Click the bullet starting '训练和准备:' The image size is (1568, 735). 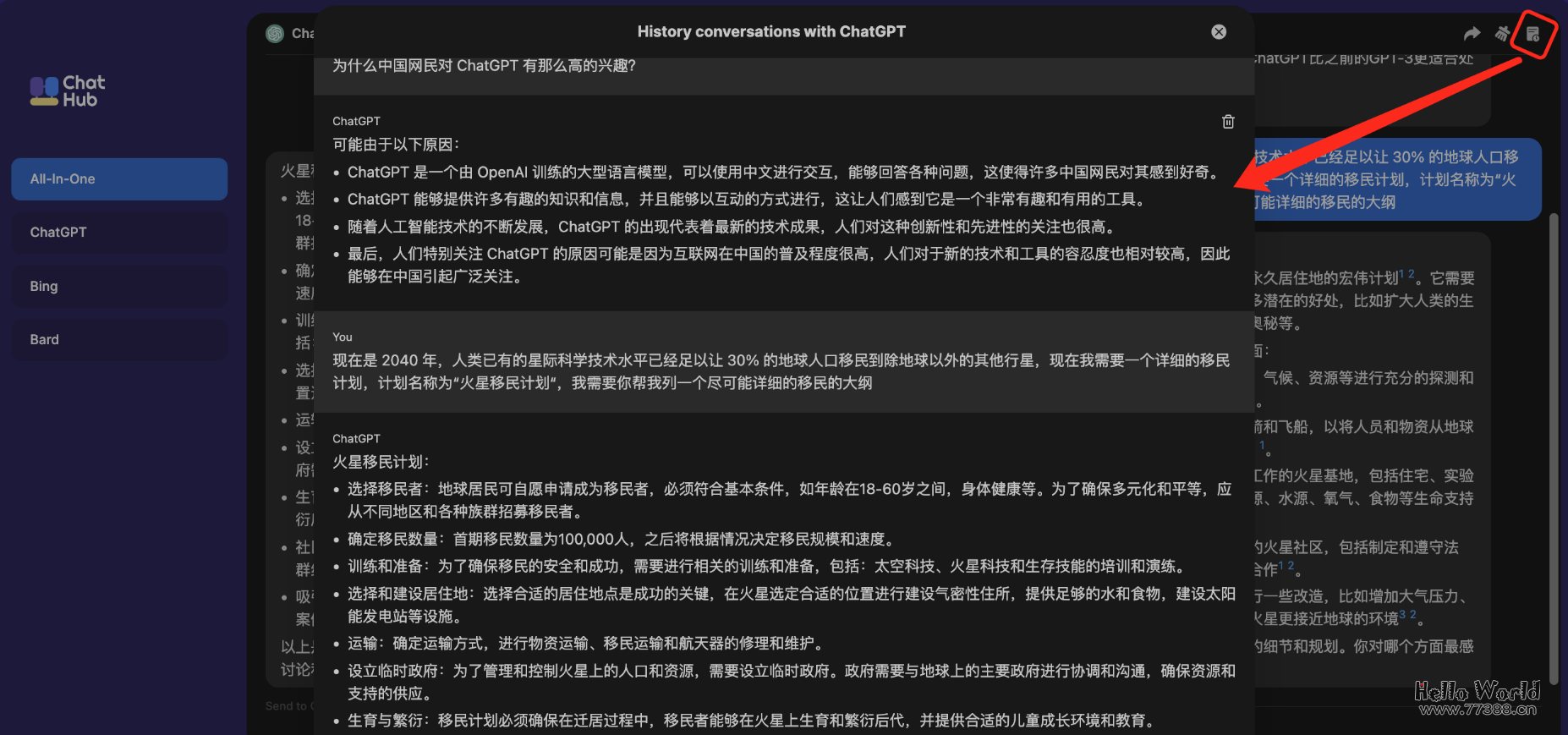(768, 566)
